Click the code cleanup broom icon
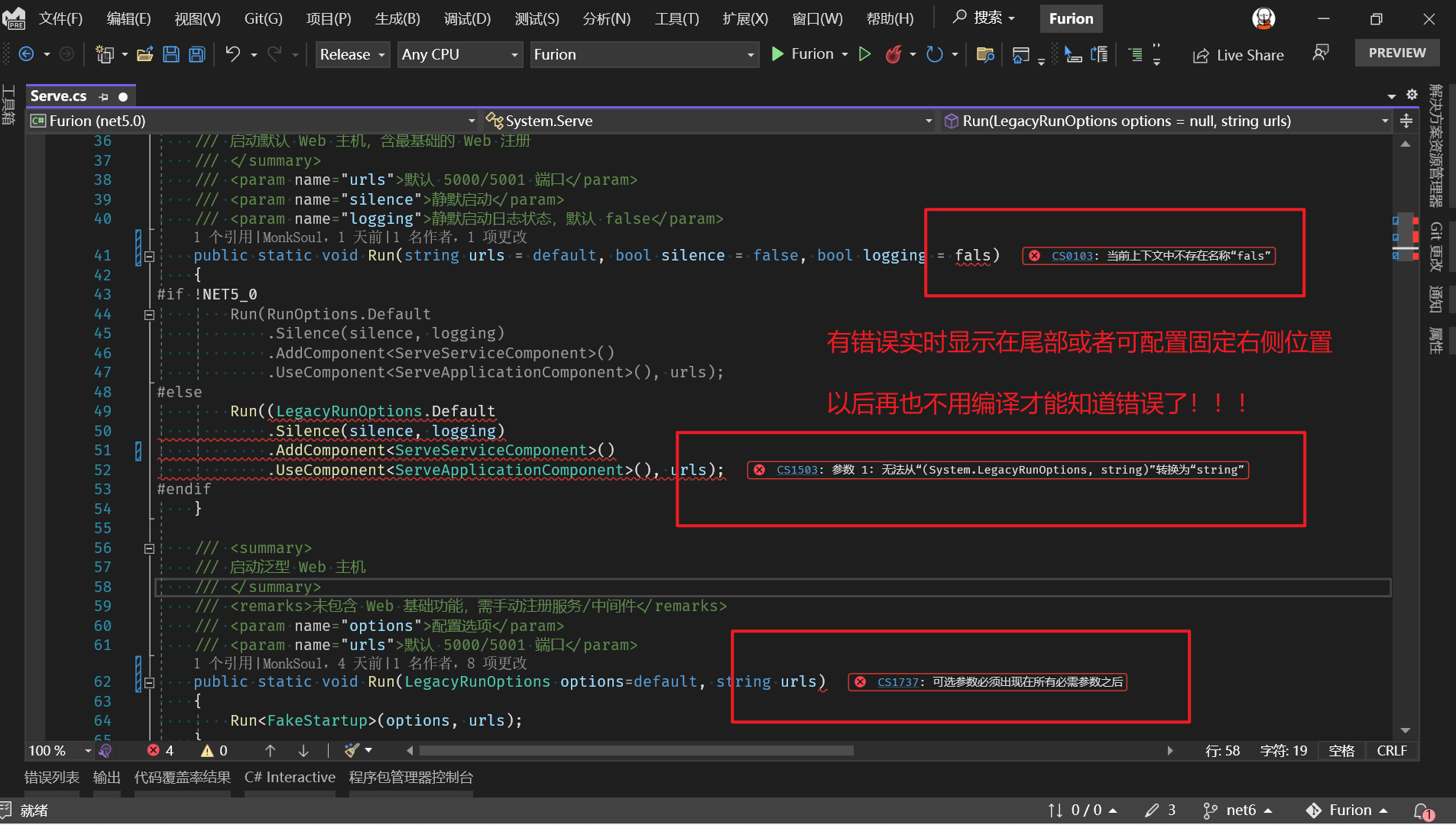This screenshot has height=825, width=1456. pyautogui.click(x=352, y=751)
